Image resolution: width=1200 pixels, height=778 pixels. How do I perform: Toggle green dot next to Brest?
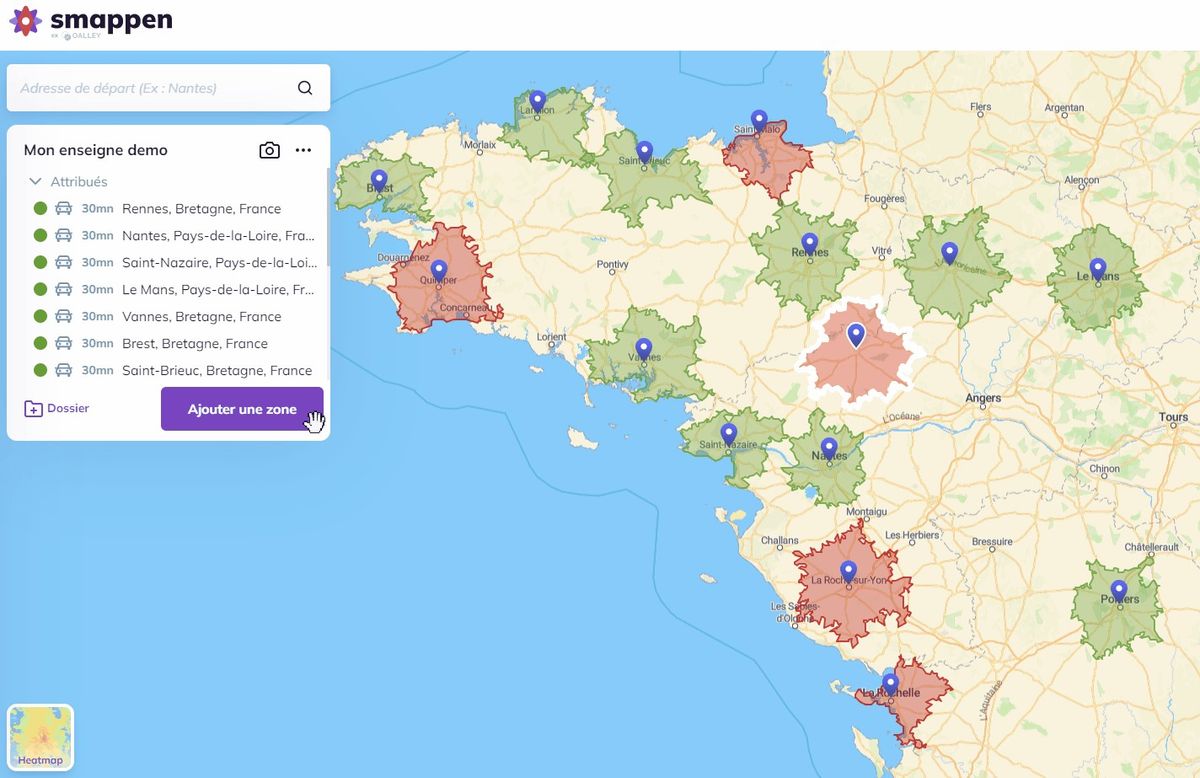(x=40, y=344)
